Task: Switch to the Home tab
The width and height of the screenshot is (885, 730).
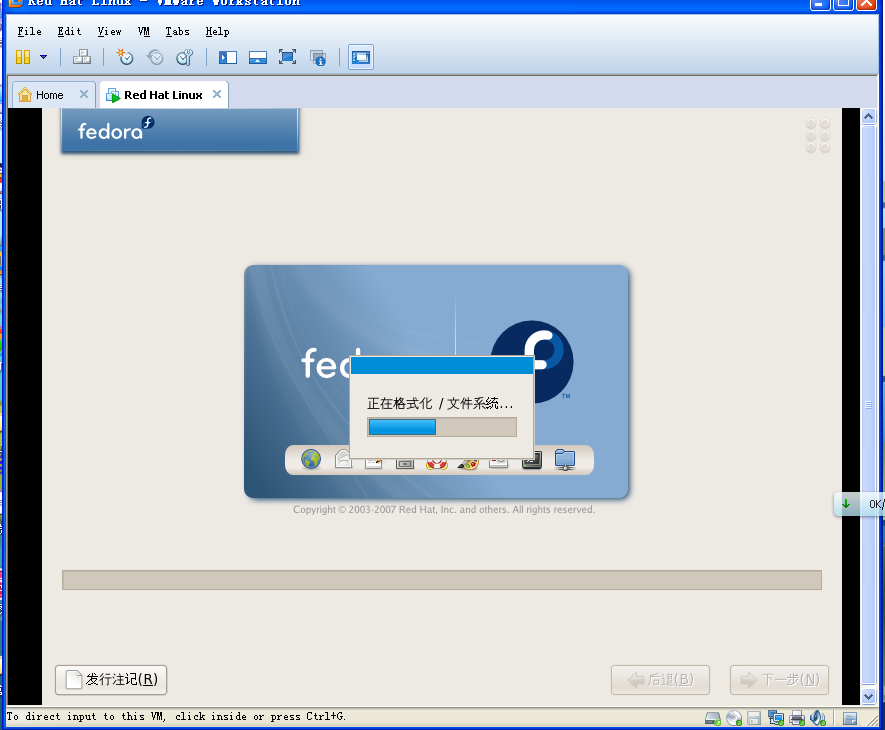Action: pyautogui.click(x=45, y=94)
